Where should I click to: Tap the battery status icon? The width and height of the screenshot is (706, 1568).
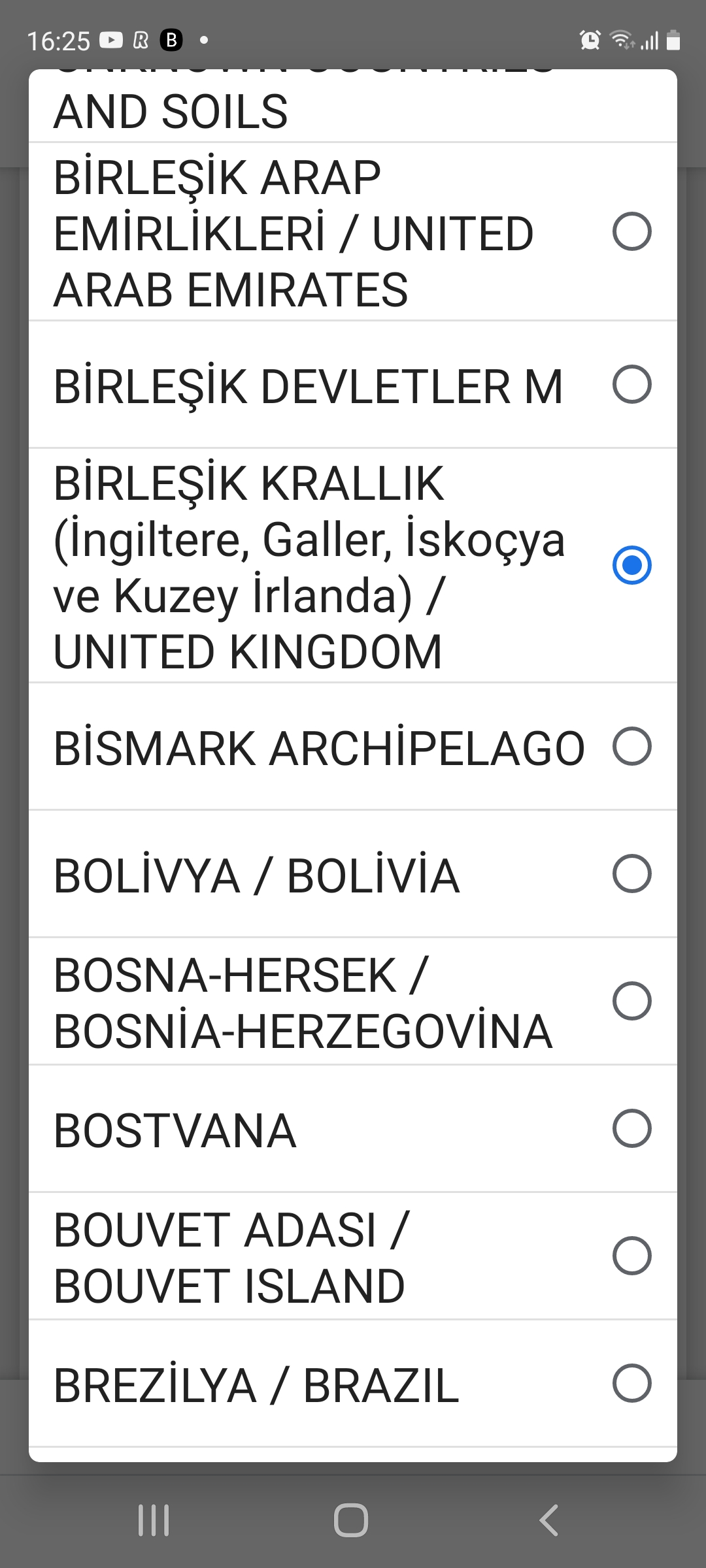pyautogui.click(x=673, y=41)
